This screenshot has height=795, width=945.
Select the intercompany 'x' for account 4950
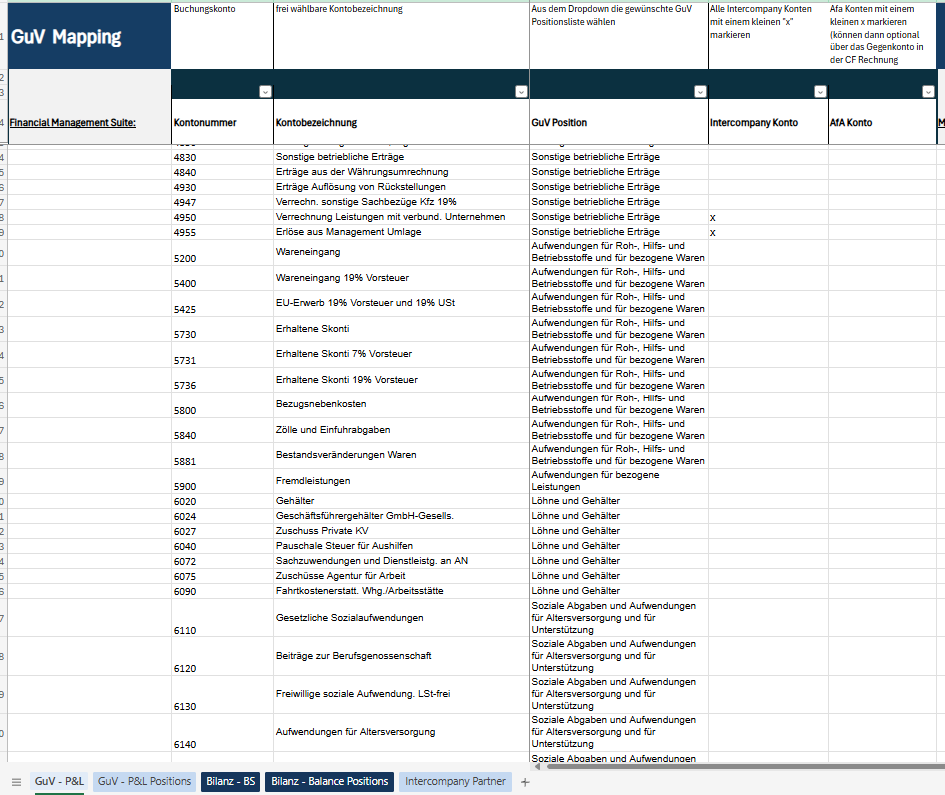[768, 218]
